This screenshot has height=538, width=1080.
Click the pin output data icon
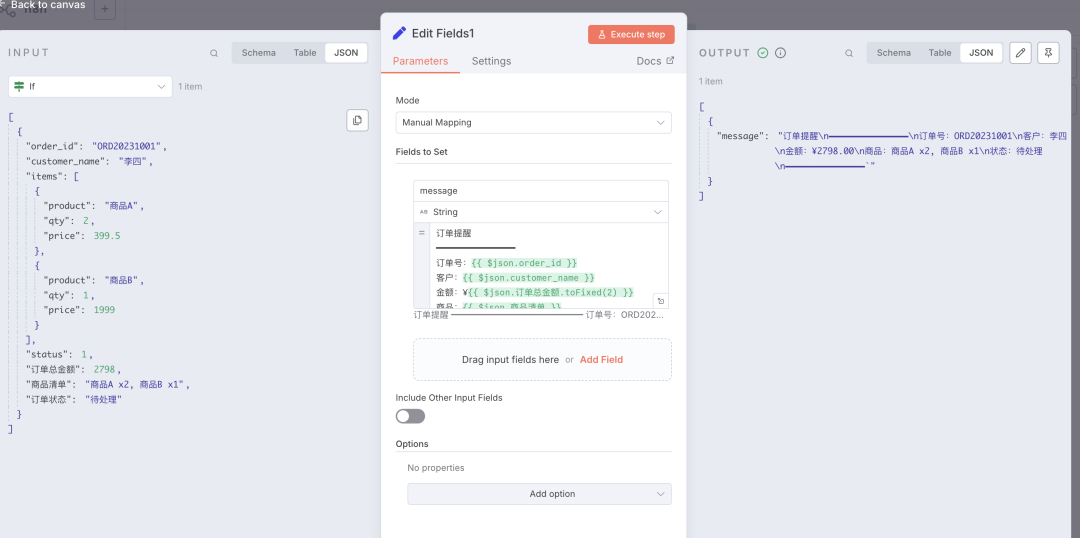1048,53
